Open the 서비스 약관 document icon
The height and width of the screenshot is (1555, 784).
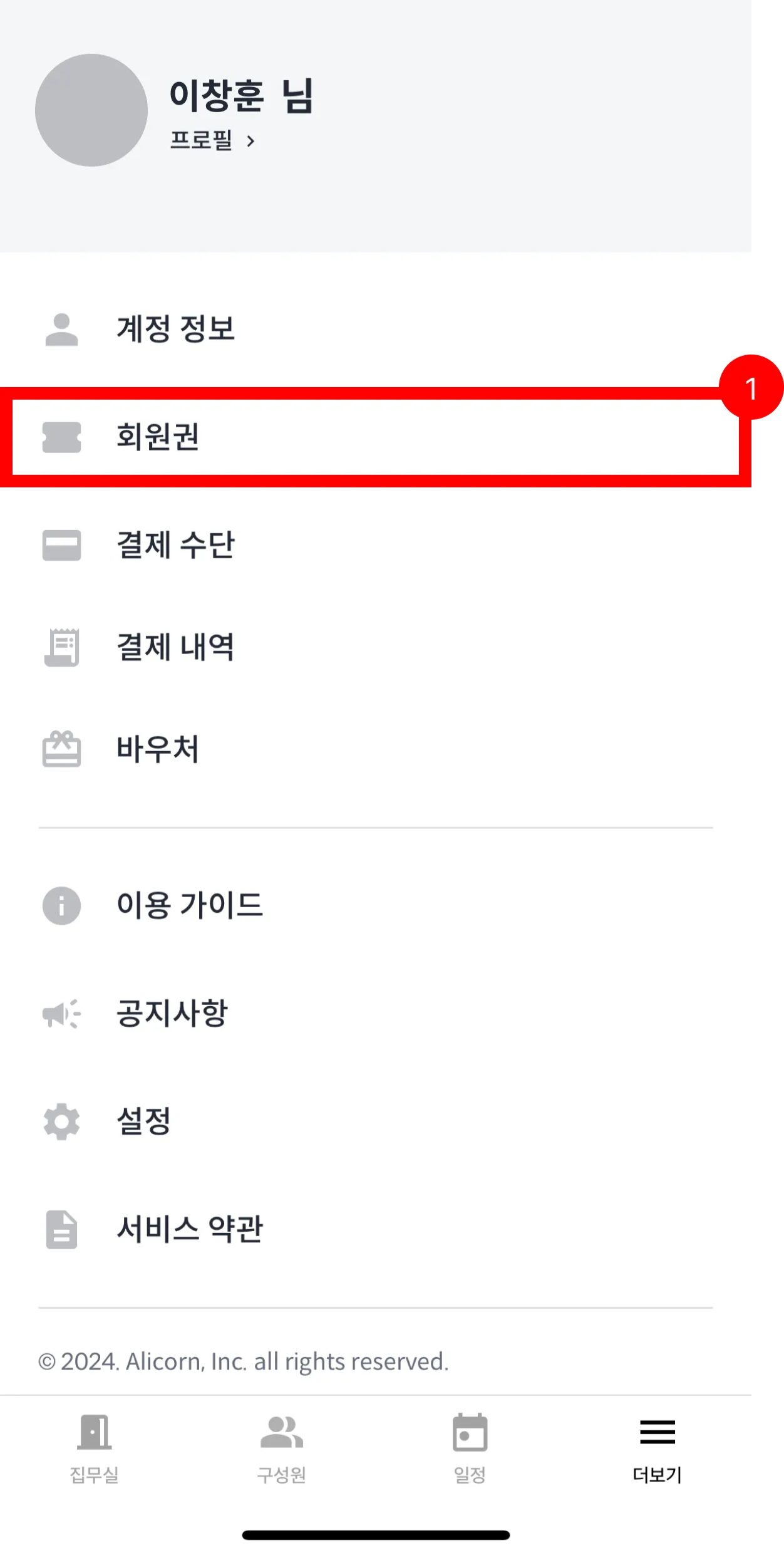pos(61,1229)
